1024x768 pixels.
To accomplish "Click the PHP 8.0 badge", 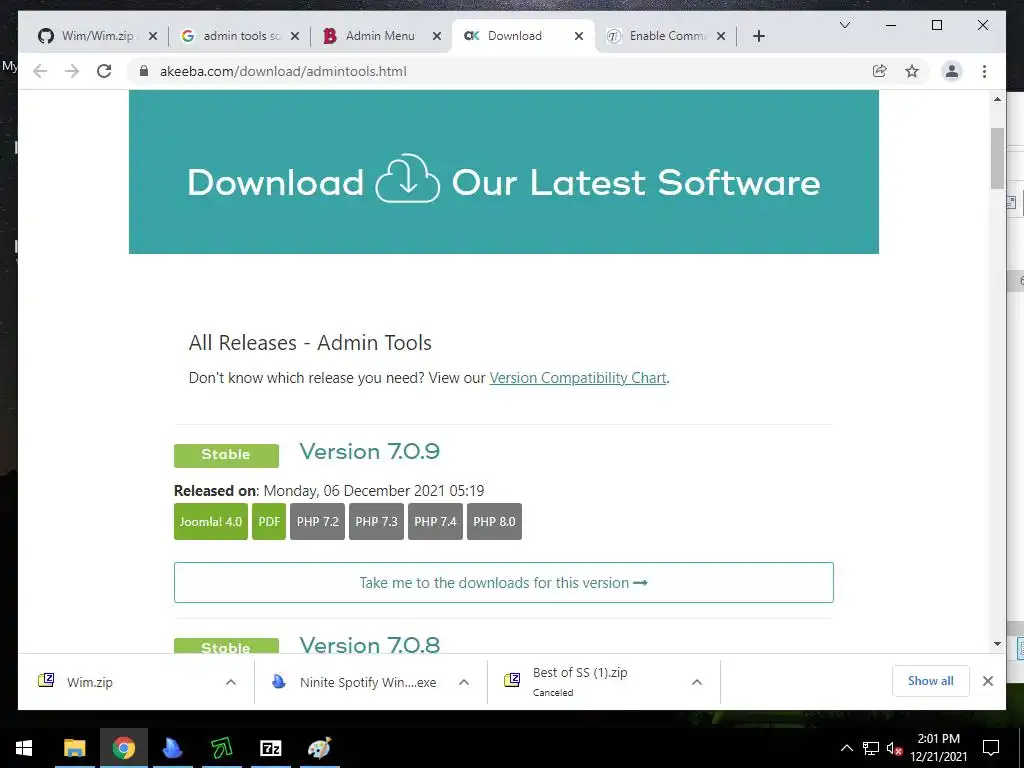I will click(494, 521).
